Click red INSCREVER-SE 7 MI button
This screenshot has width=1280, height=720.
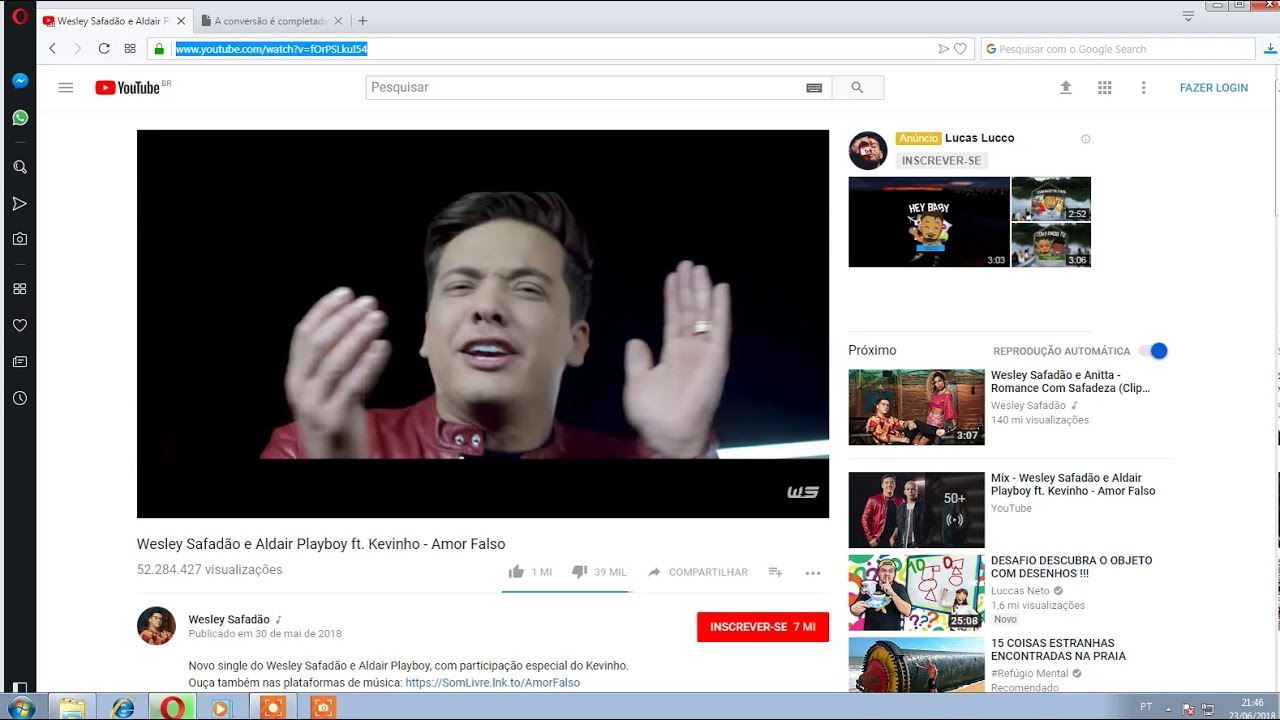pos(763,627)
